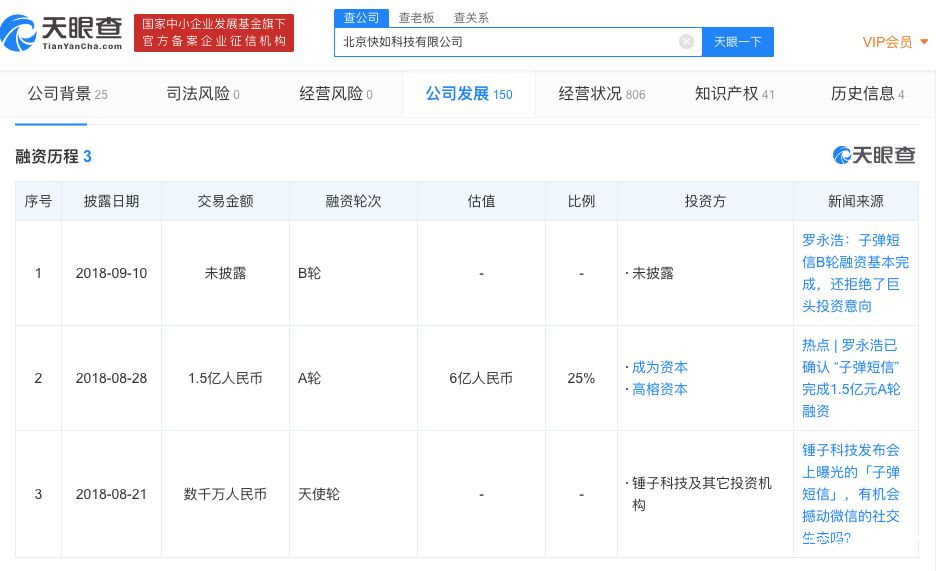Image resolution: width=936 pixels, height=571 pixels.
Task: Select valuation cell 6亿人民币
Action: (x=481, y=378)
